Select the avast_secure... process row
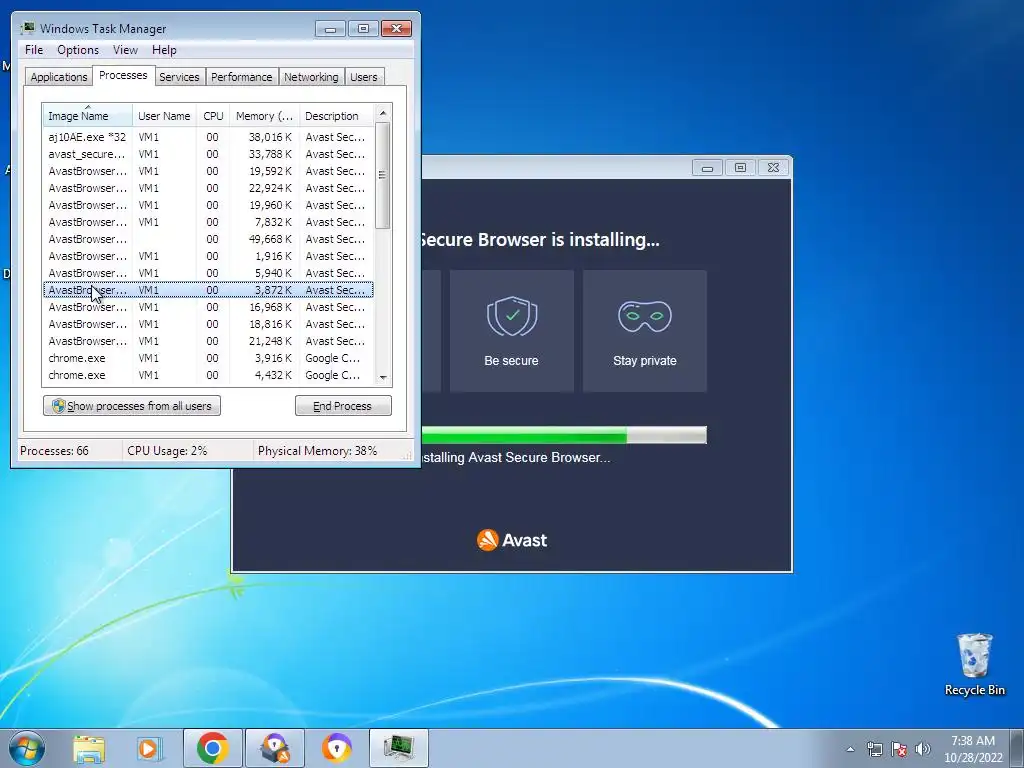The image size is (1024, 768). pos(208,154)
